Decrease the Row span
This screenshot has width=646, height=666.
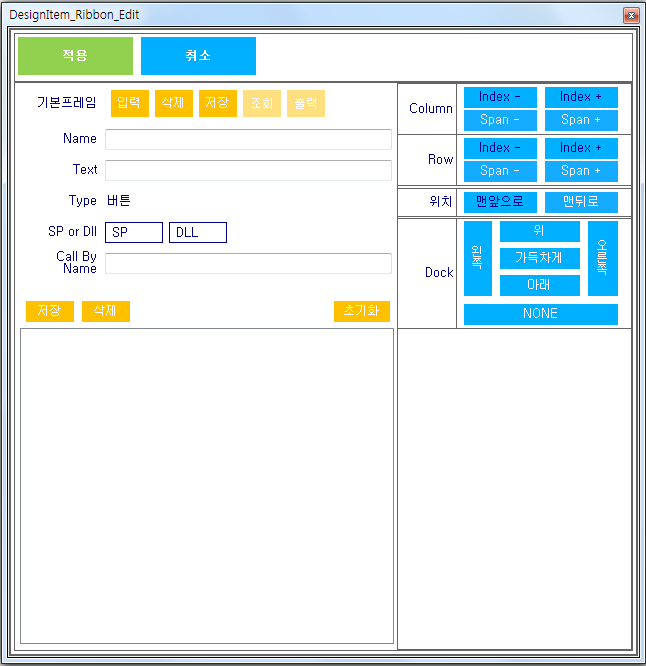(x=500, y=171)
